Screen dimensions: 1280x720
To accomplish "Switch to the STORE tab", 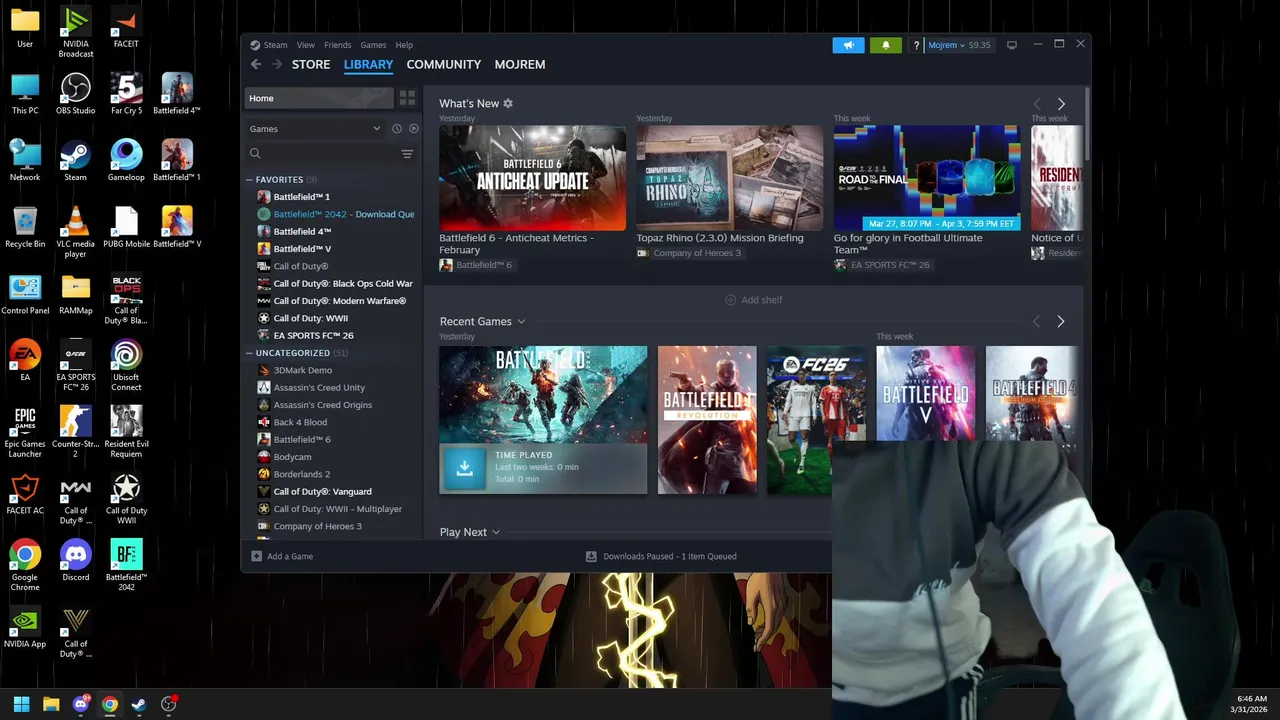I will click(311, 64).
